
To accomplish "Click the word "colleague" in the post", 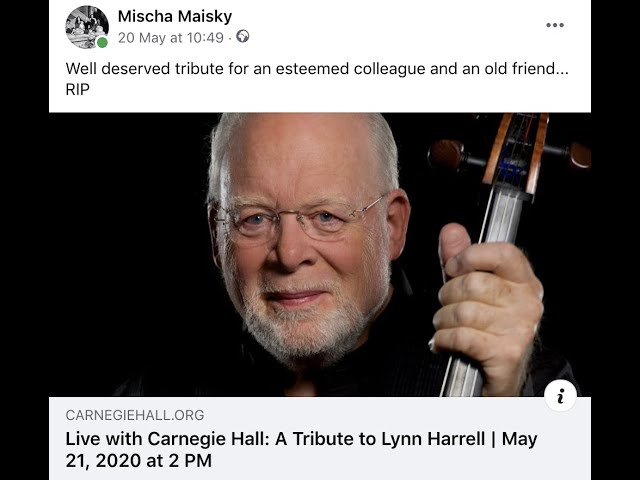I will point(394,69).
